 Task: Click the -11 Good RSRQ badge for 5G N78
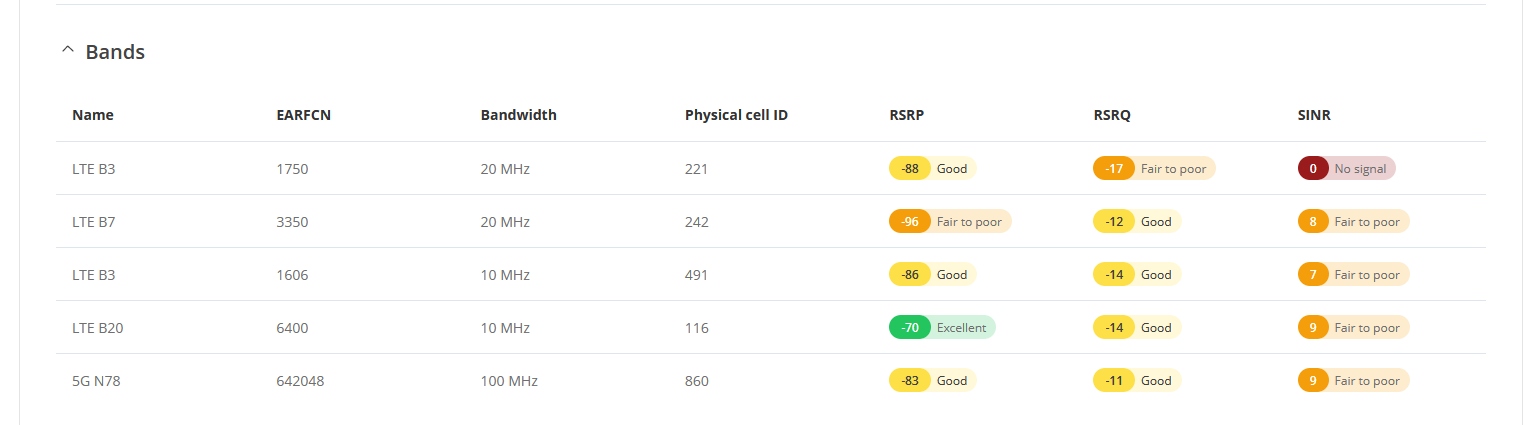tap(1137, 380)
